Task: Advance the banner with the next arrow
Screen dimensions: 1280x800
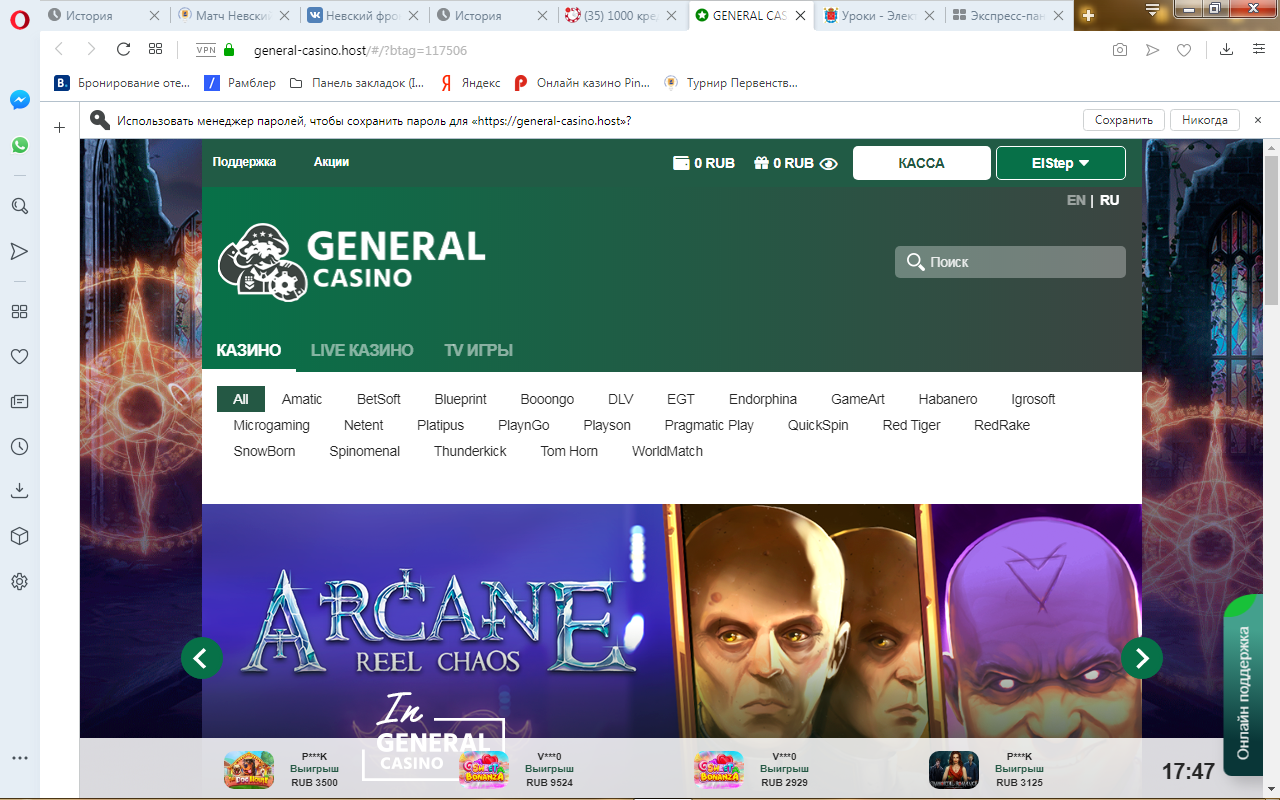Action: coord(1141,659)
